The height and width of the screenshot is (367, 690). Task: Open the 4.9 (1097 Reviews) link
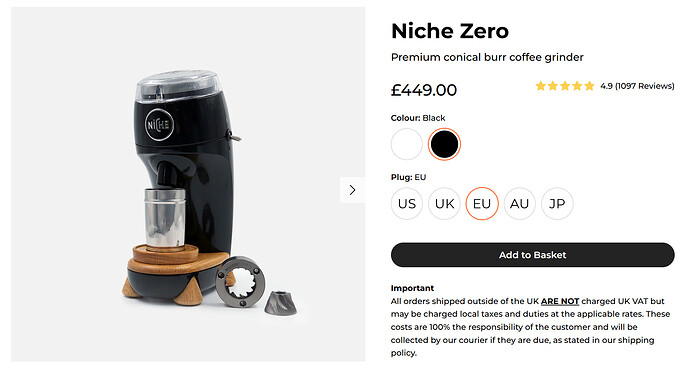point(637,86)
